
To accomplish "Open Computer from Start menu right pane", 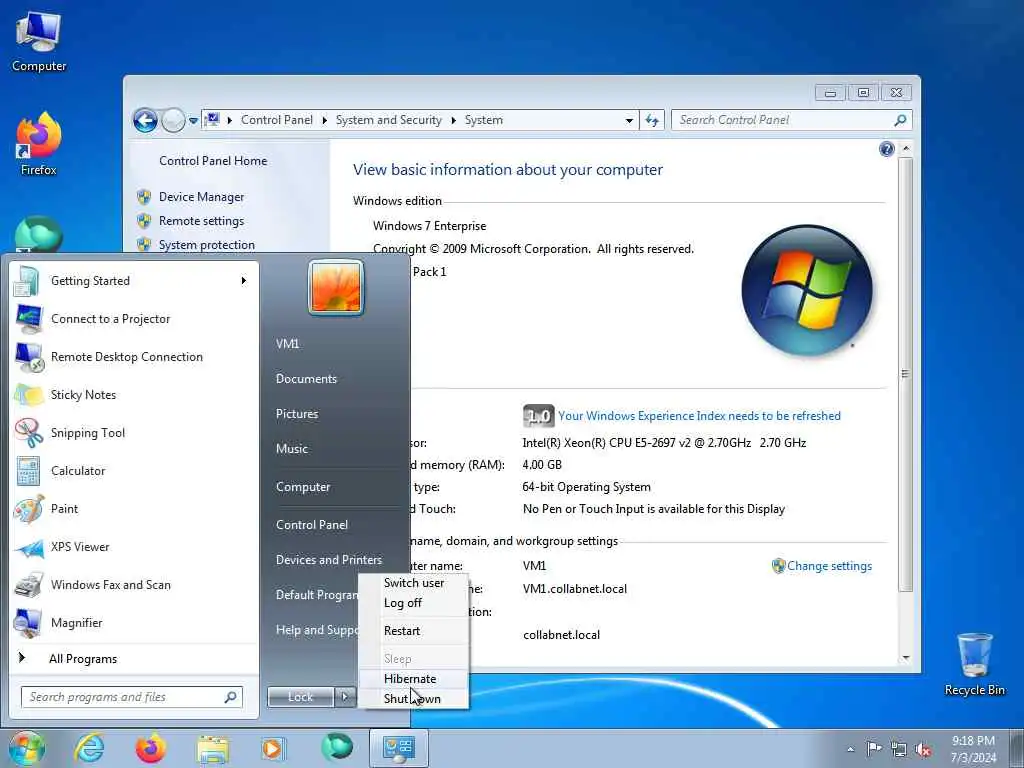I will pyautogui.click(x=303, y=487).
